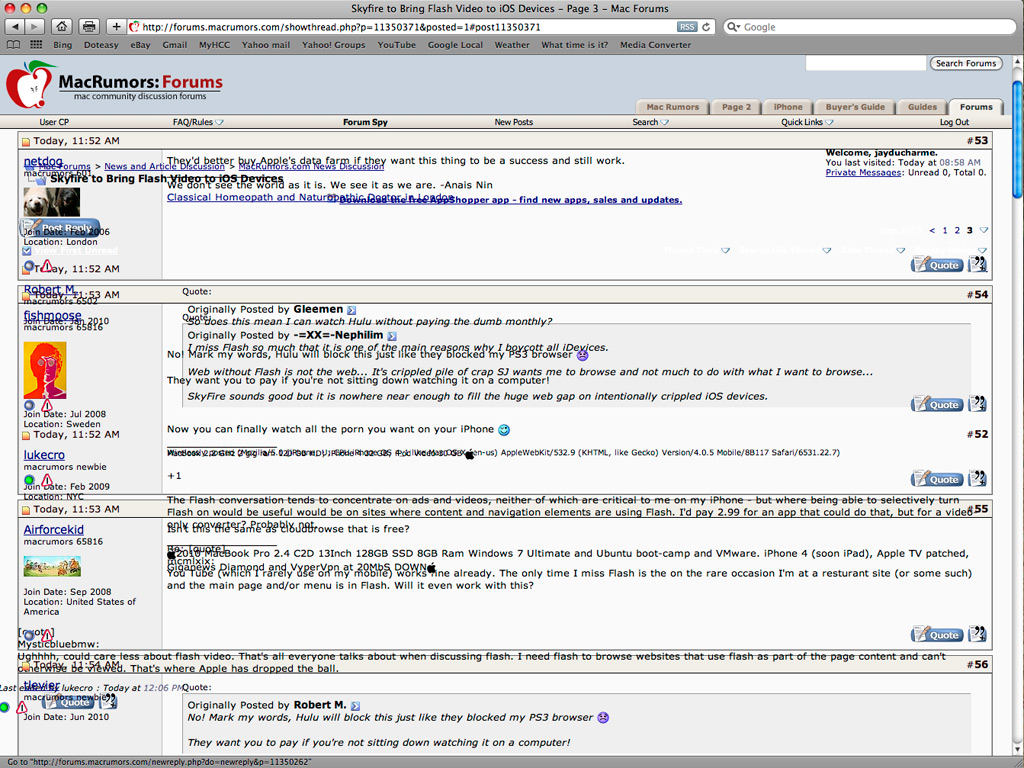Image resolution: width=1024 pixels, height=768 pixels.
Task: Click the small multi-quote icon near tlevier
Action: pos(108,702)
